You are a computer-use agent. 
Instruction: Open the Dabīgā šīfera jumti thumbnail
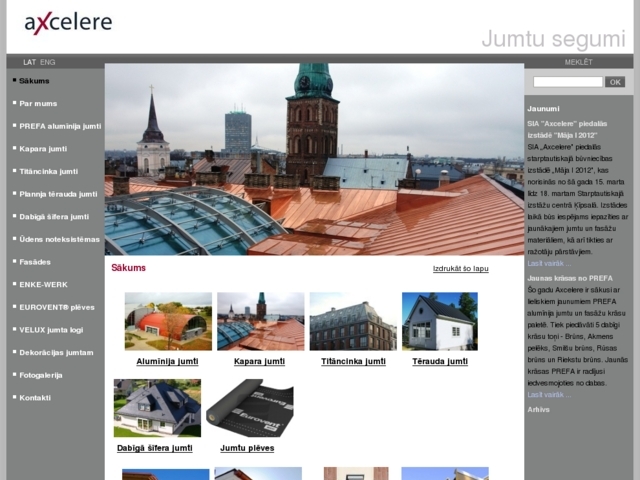pyautogui.click(x=157, y=408)
